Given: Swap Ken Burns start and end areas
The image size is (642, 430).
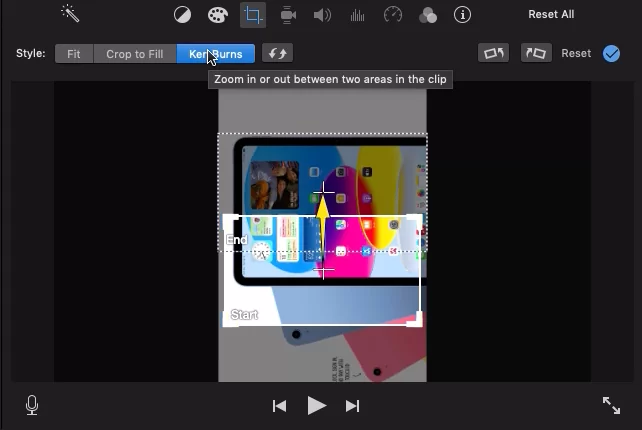Looking at the screenshot, I should pos(277,53).
